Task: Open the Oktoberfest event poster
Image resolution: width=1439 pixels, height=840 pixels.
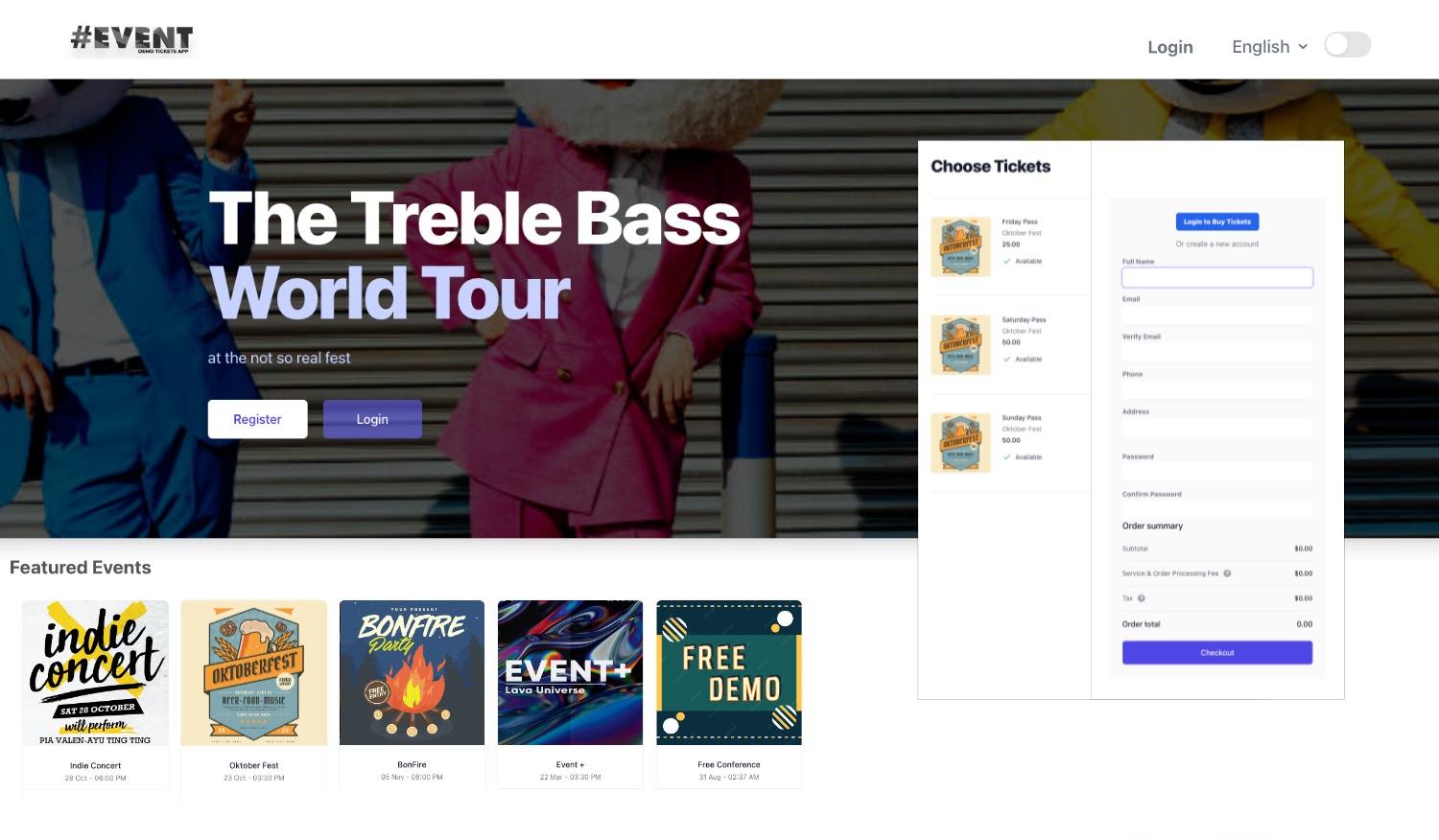Action: (254, 673)
